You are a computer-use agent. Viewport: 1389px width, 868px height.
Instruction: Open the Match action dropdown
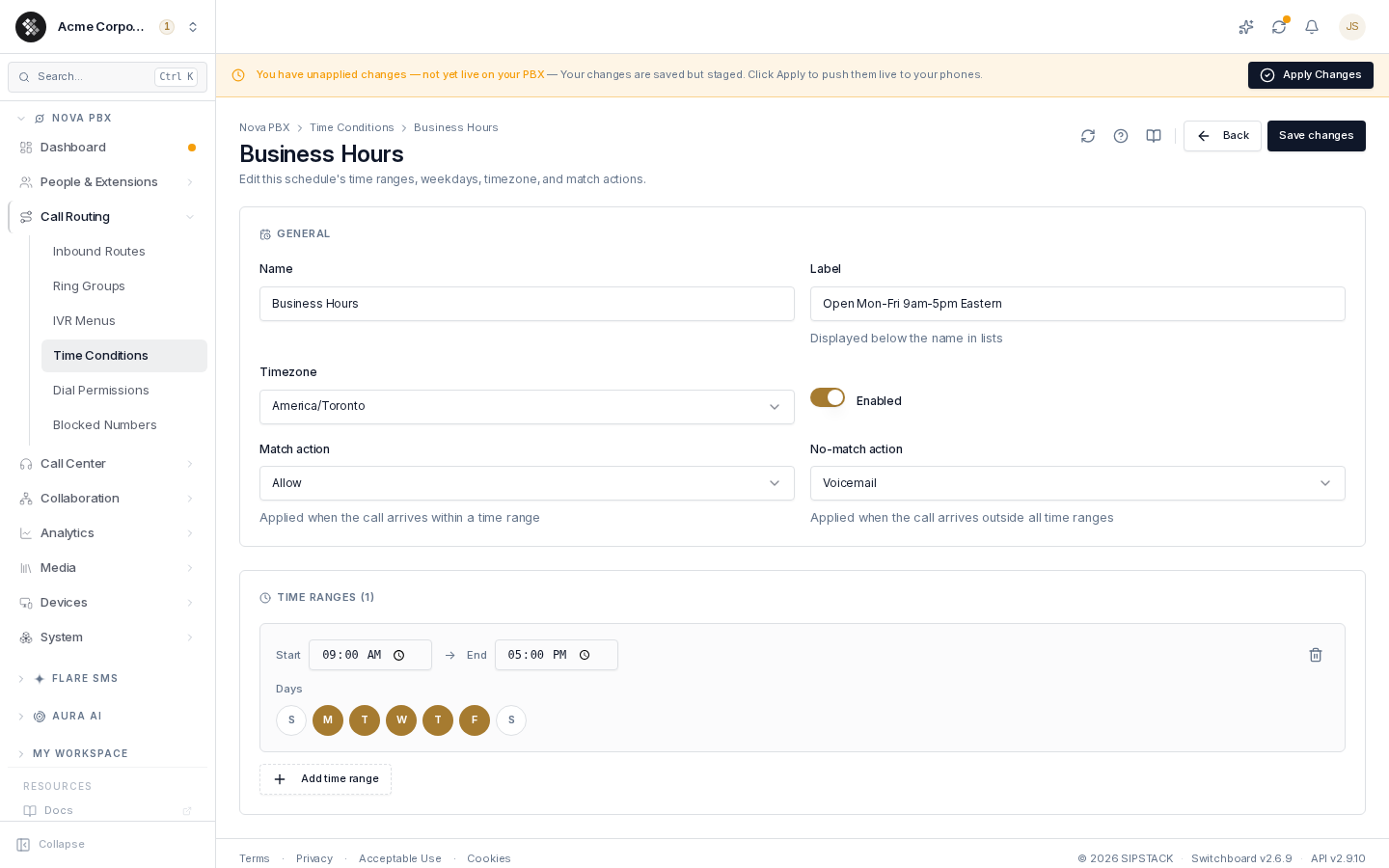pyautogui.click(x=527, y=483)
